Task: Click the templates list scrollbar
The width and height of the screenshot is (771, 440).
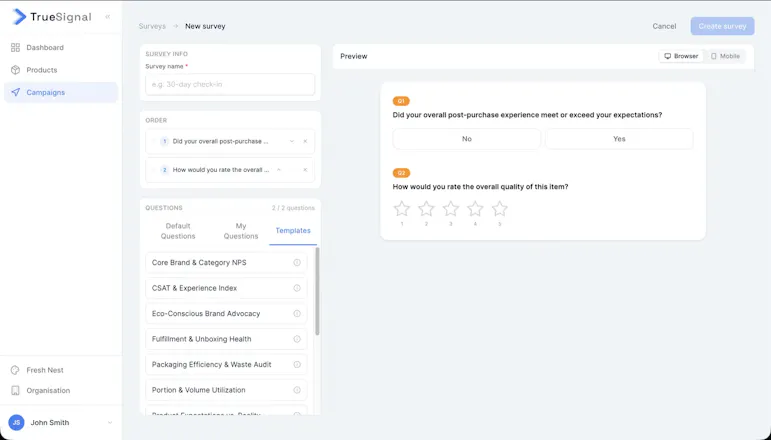Action: [x=317, y=292]
